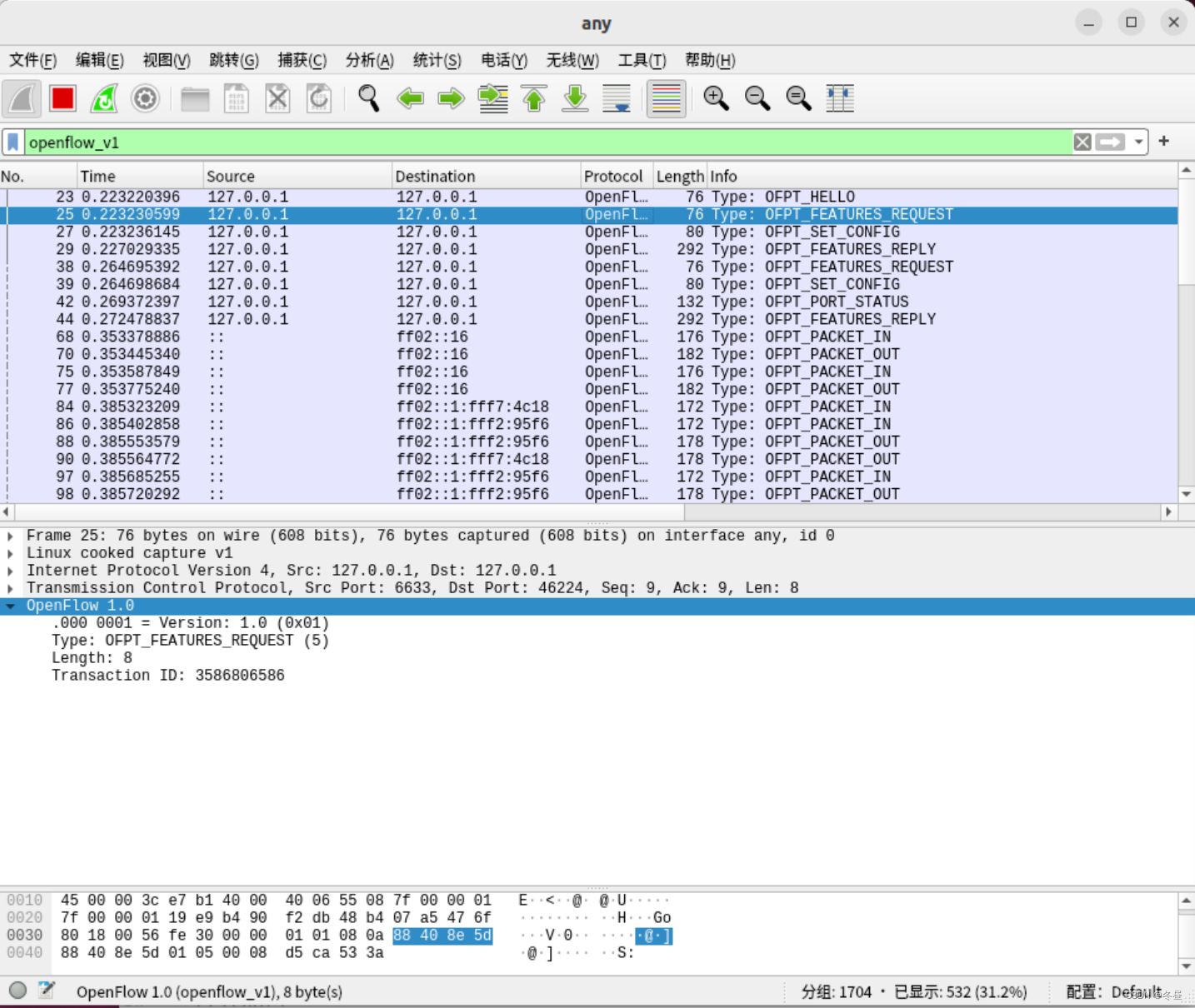Sort packets by the Time column header
Image resolution: width=1195 pixels, height=1008 pixels.
140,176
